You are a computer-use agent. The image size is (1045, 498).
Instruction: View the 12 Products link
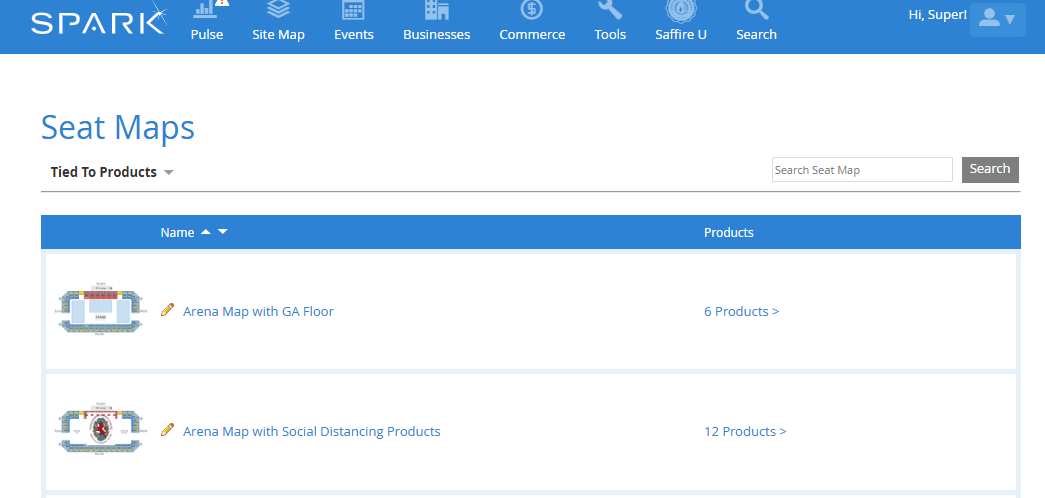[x=745, y=431]
